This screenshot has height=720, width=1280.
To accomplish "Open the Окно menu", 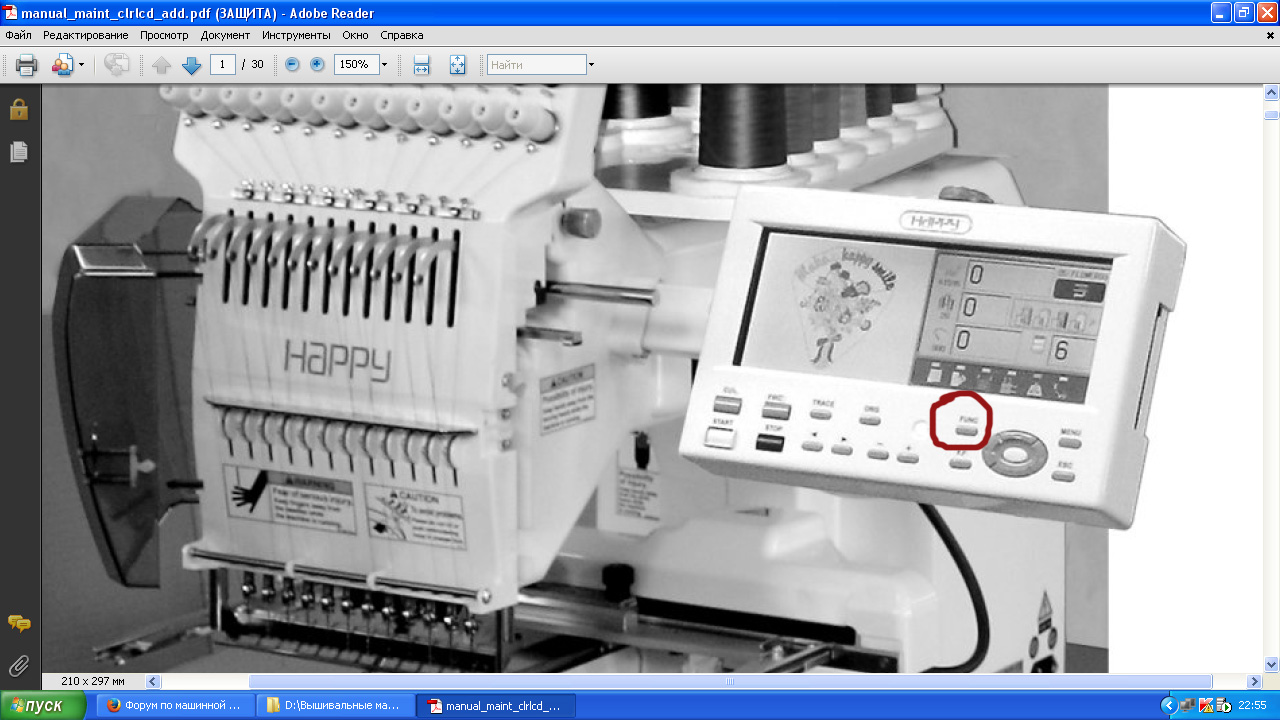I will pos(355,35).
